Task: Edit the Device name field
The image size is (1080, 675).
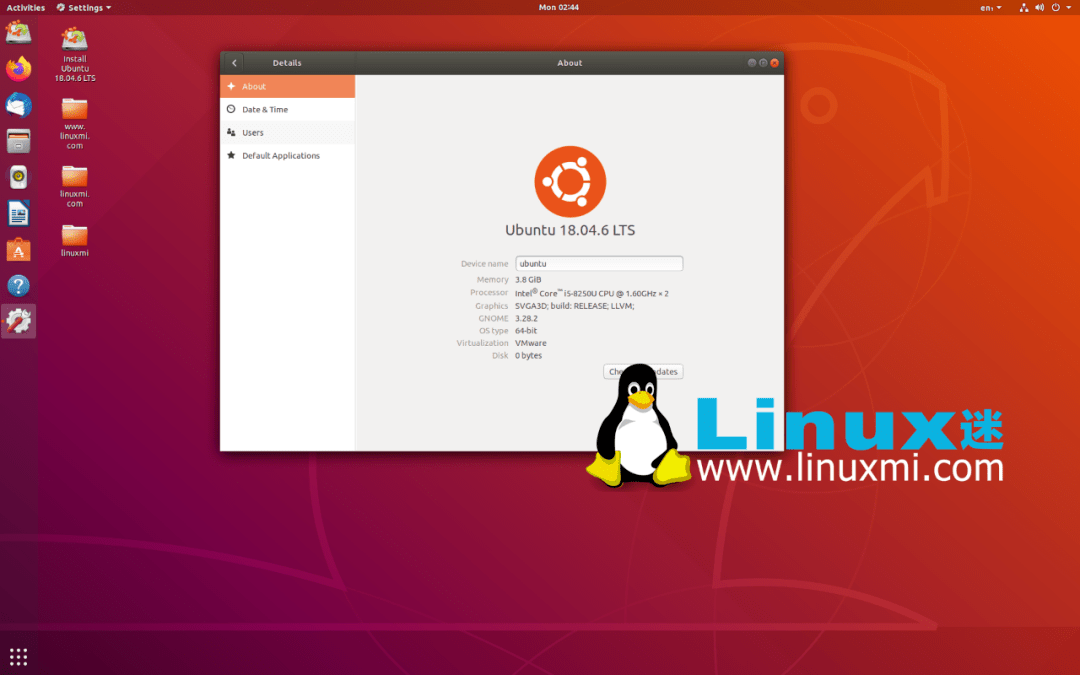Action: click(x=599, y=263)
